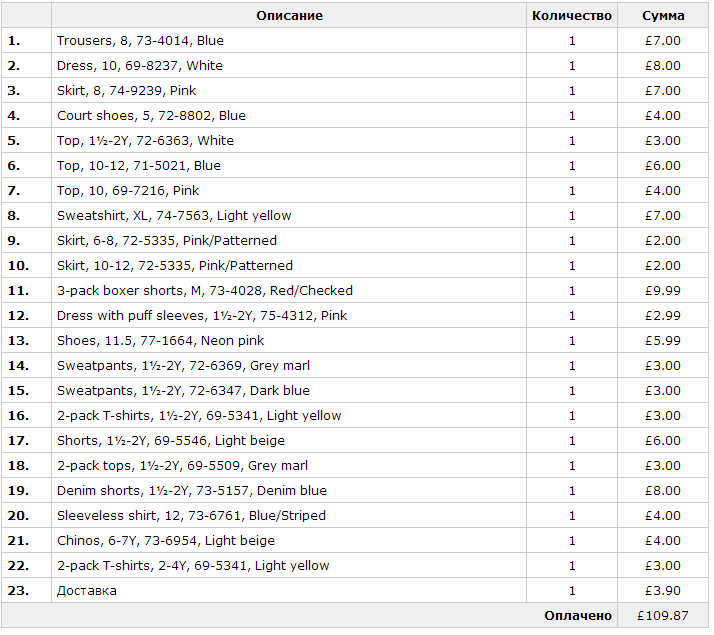Select Chinos, 6-7Y, Light beige row
Image resolution: width=714 pixels, height=635 pixels.
355,540
